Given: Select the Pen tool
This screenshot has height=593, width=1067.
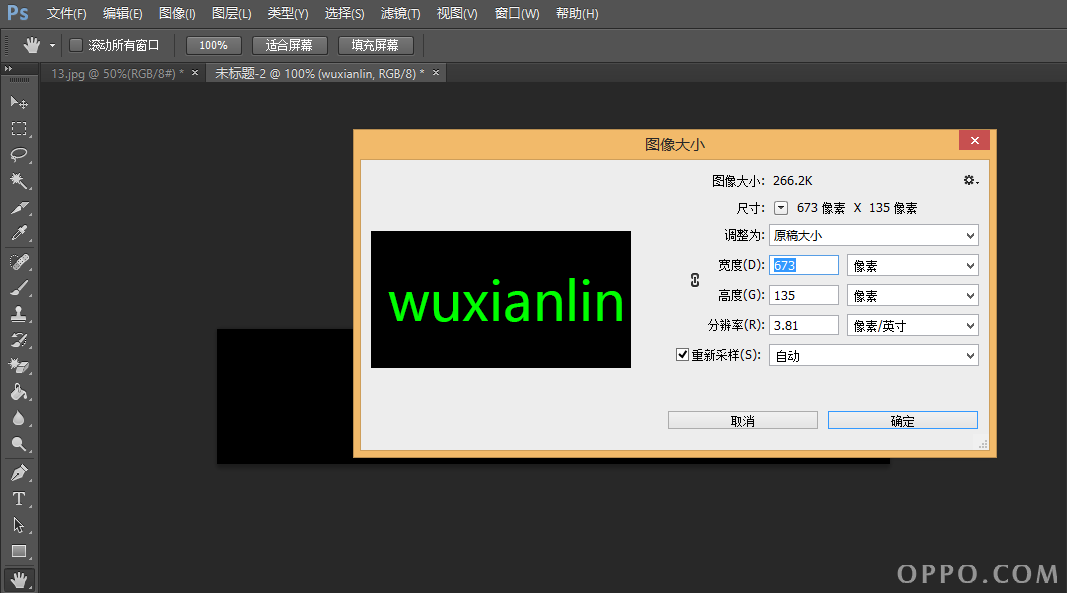Looking at the screenshot, I should coord(19,472).
